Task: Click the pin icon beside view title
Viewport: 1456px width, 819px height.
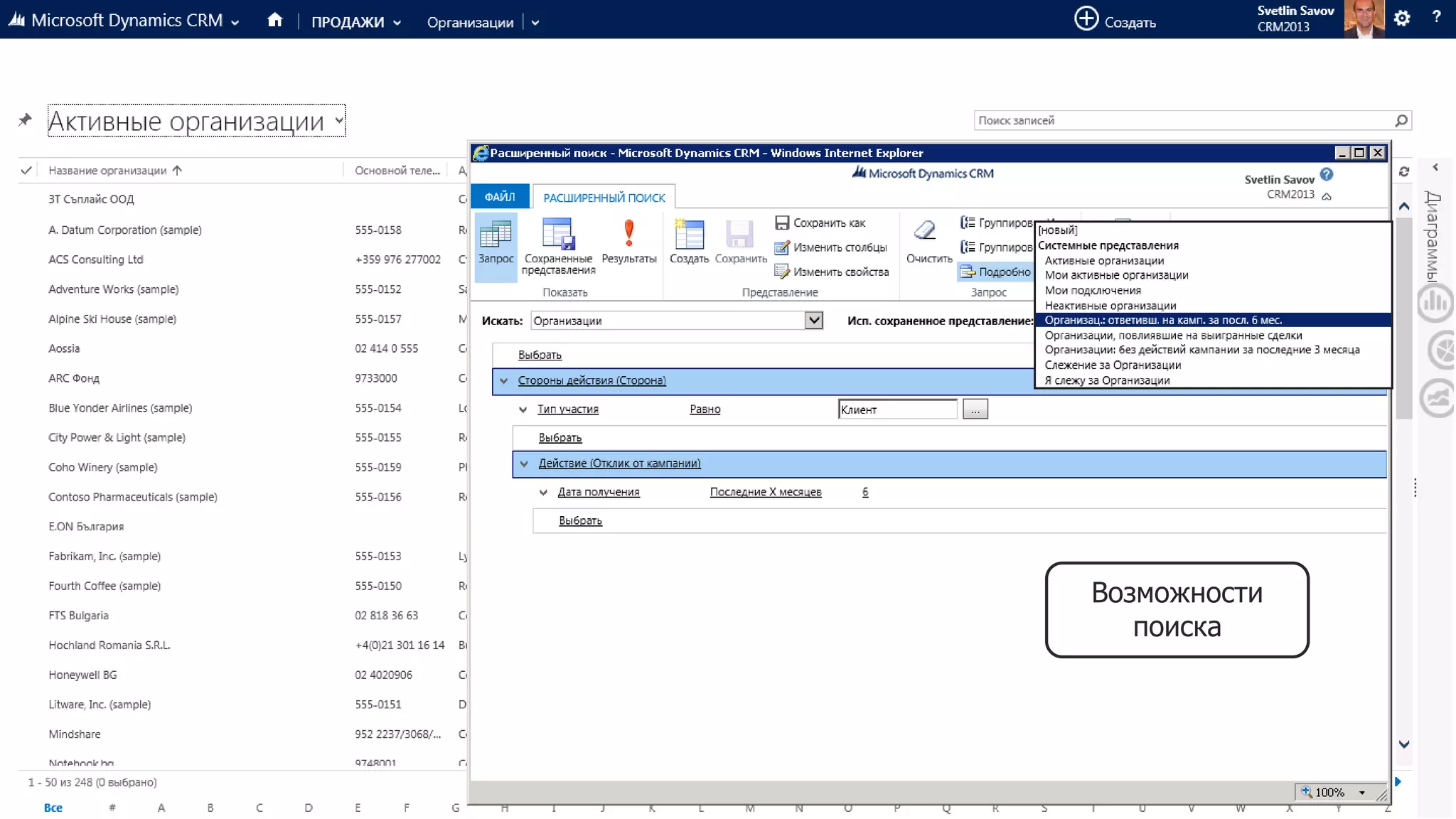Action: (25, 119)
